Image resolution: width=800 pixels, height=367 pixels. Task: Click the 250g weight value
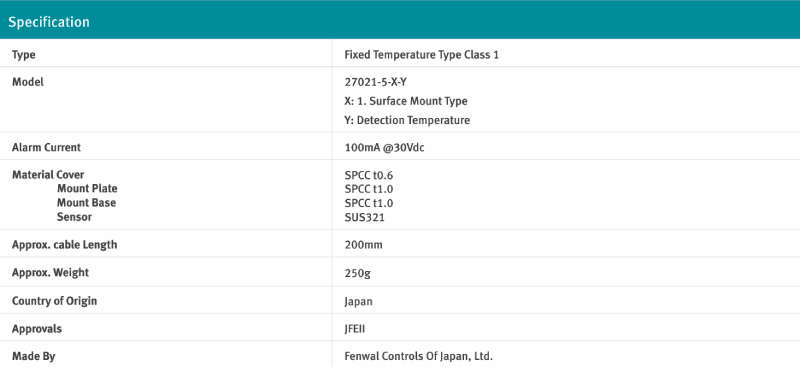point(358,273)
